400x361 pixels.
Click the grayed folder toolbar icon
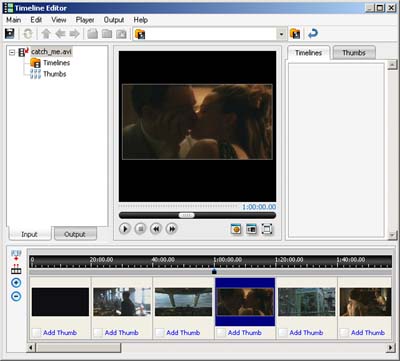107,34
